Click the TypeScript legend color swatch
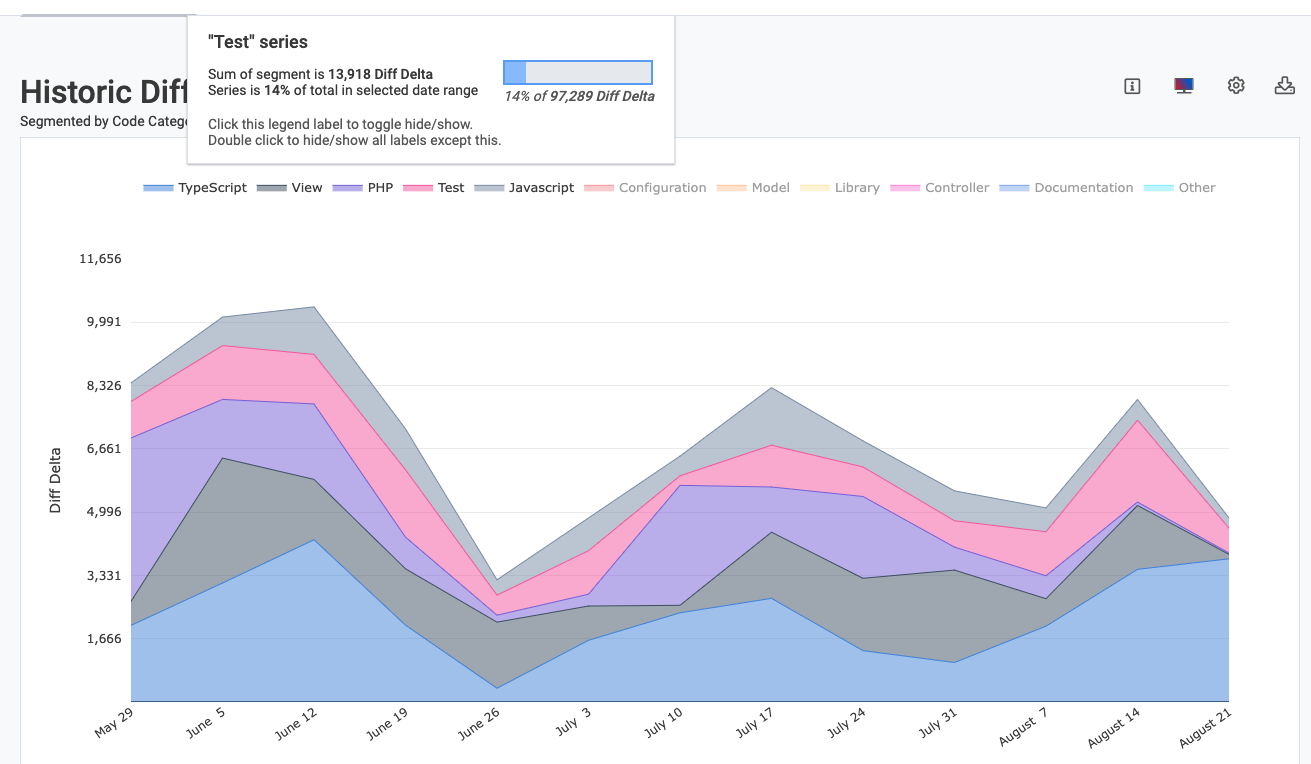The height and width of the screenshot is (764, 1311). tap(158, 188)
